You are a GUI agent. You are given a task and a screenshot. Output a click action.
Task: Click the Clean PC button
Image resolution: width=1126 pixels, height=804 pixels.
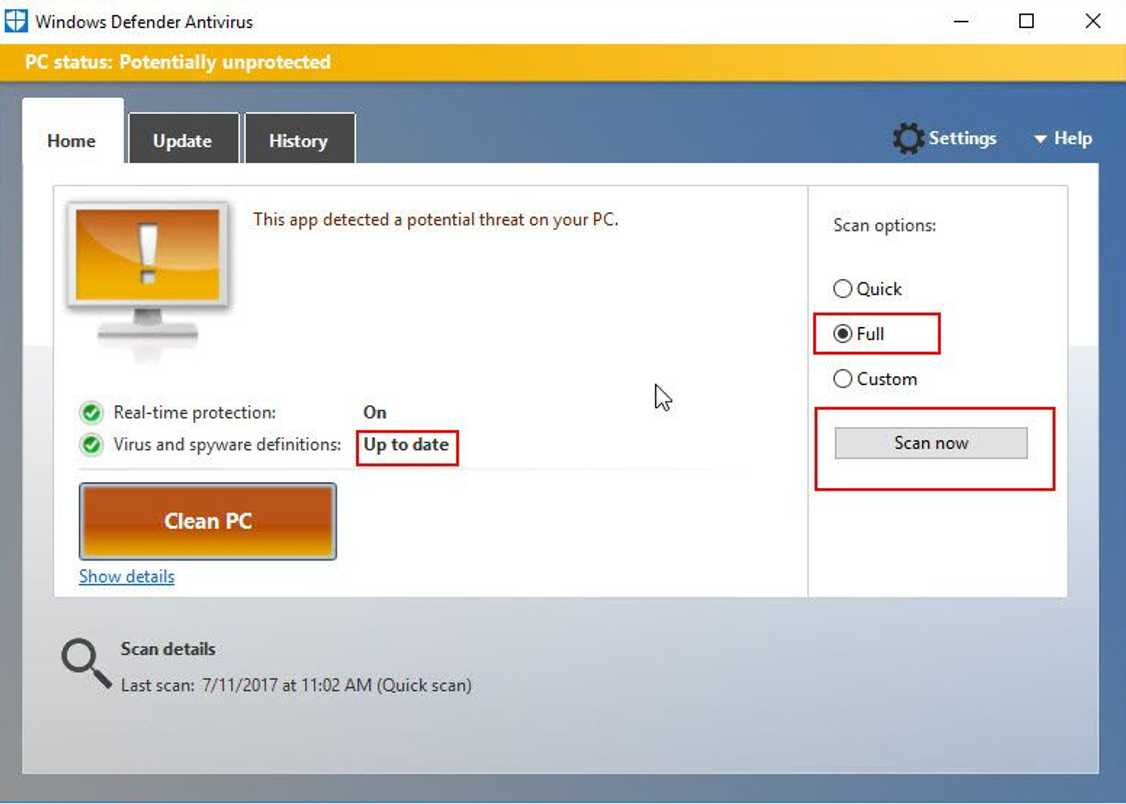(208, 521)
